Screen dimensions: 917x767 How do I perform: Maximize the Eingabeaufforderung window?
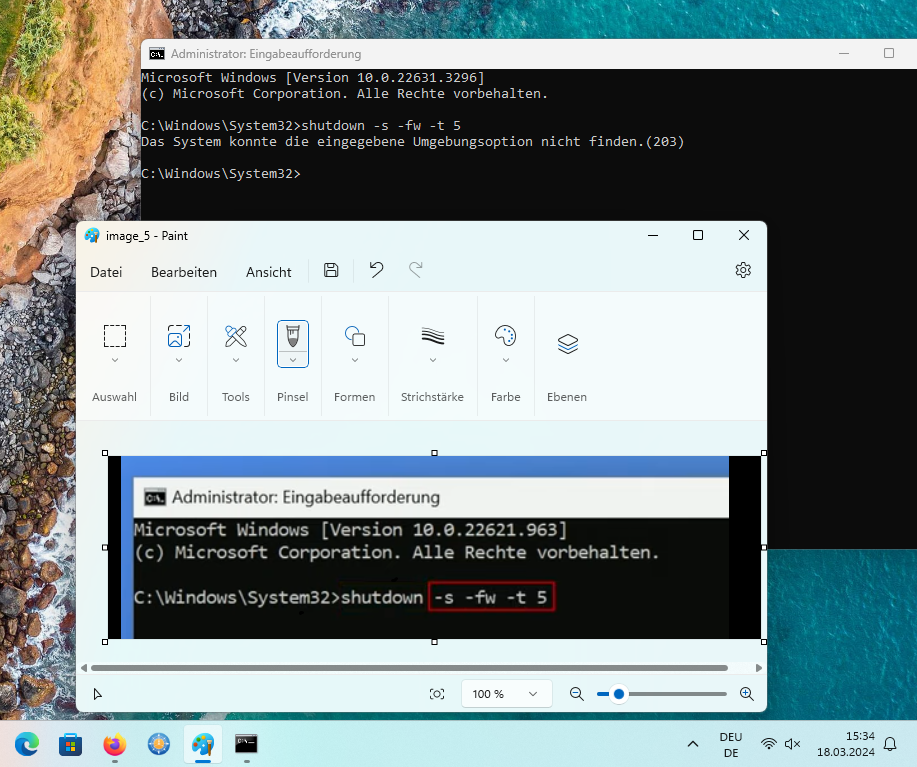coord(889,53)
